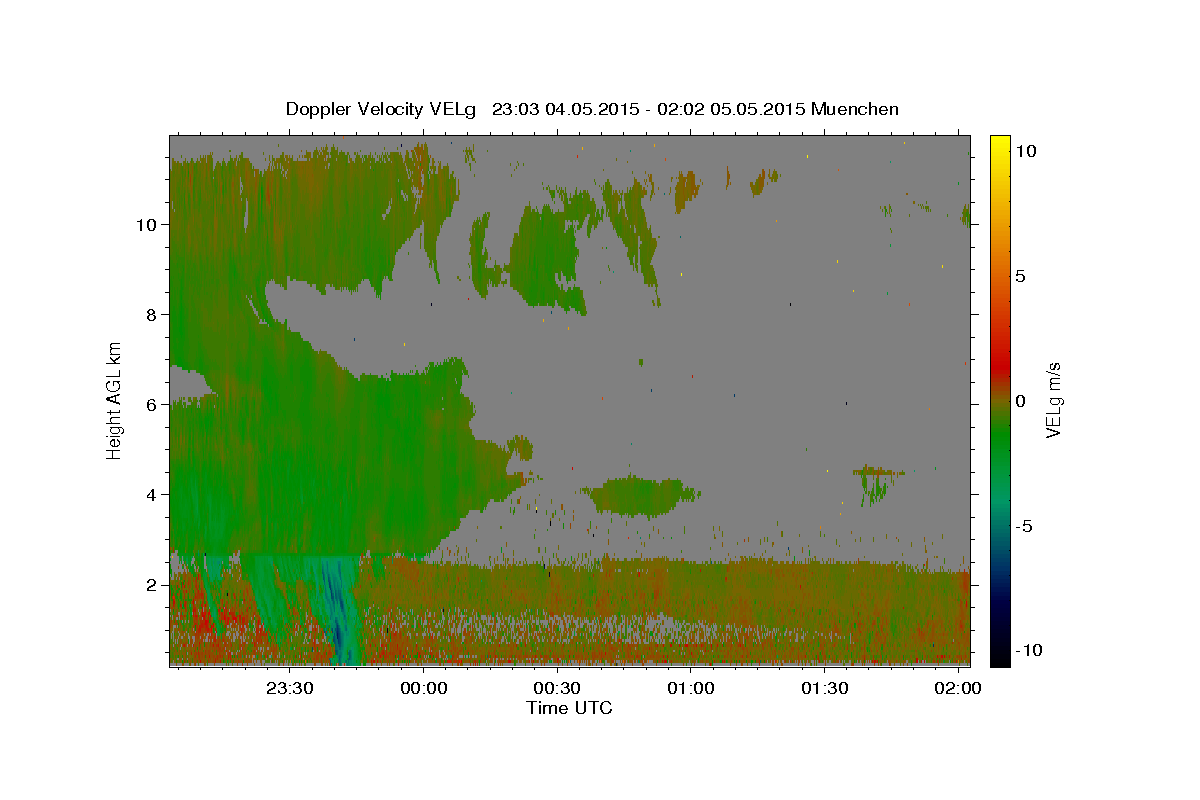1200x800 pixels.
Task: Click the 'Time UTC' axis label
Action: pyautogui.click(x=569, y=708)
